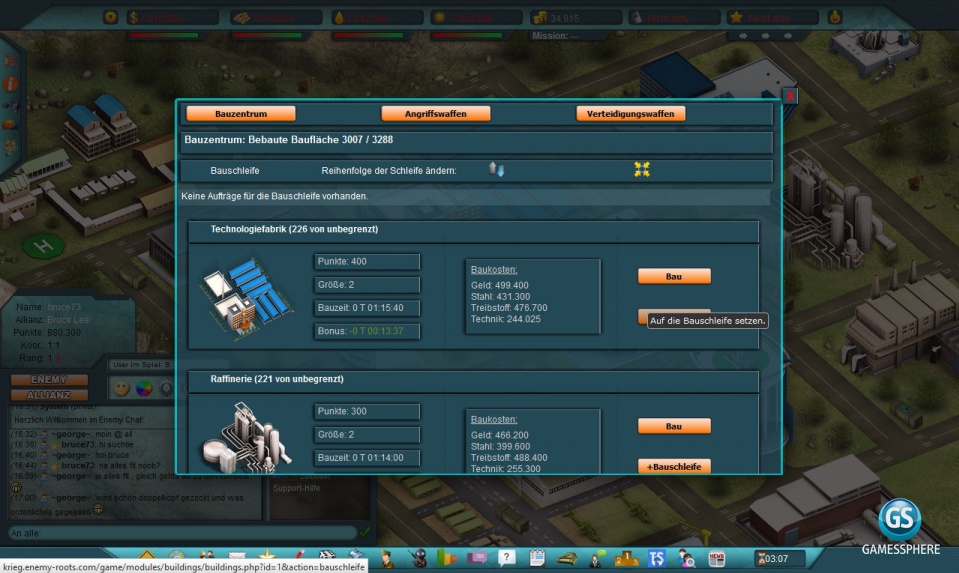The height and width of the screenshot is (573, 959).
Task: Open chat settings gear icon
Action: pyautogui.click(x=166, y=388)
